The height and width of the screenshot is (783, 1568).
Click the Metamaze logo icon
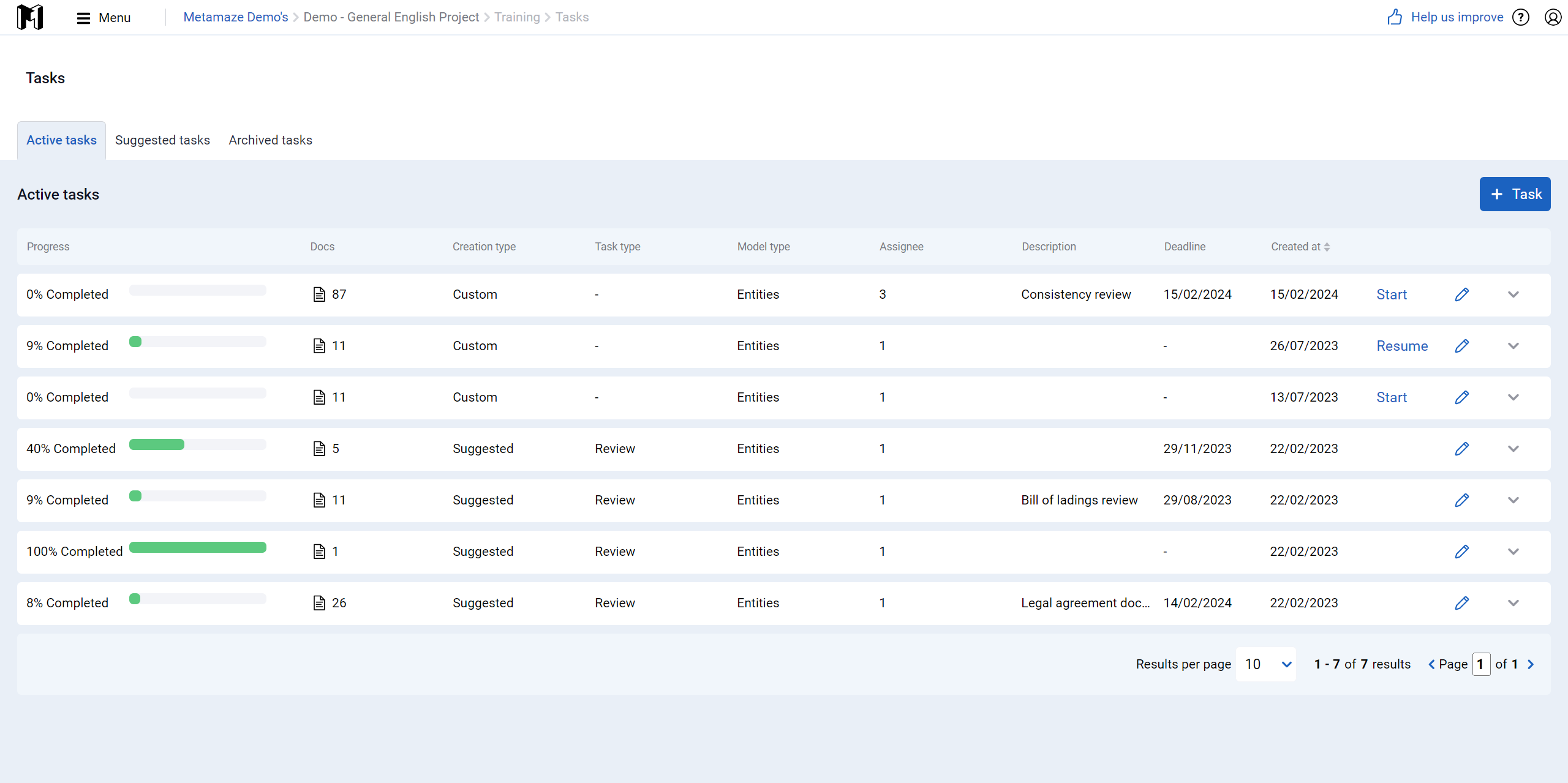click(29, 17)
